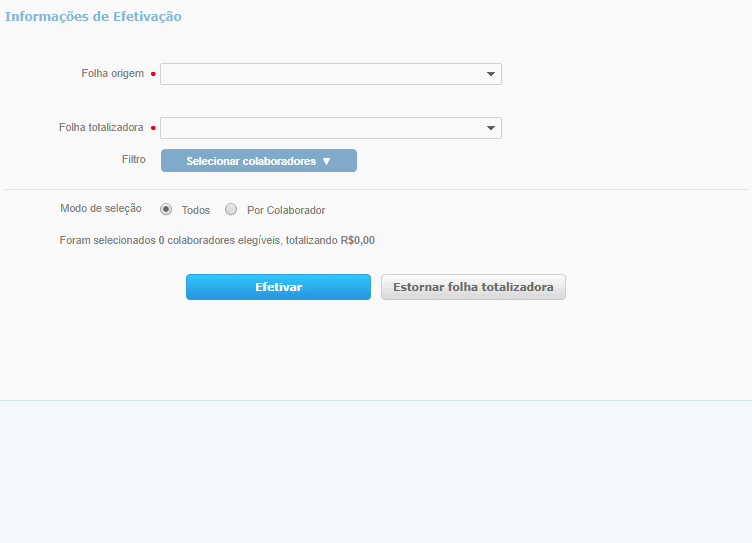752x543 pixels.
Task: Click red required marker beside Folha origem
Action: [x=153, y=74]
